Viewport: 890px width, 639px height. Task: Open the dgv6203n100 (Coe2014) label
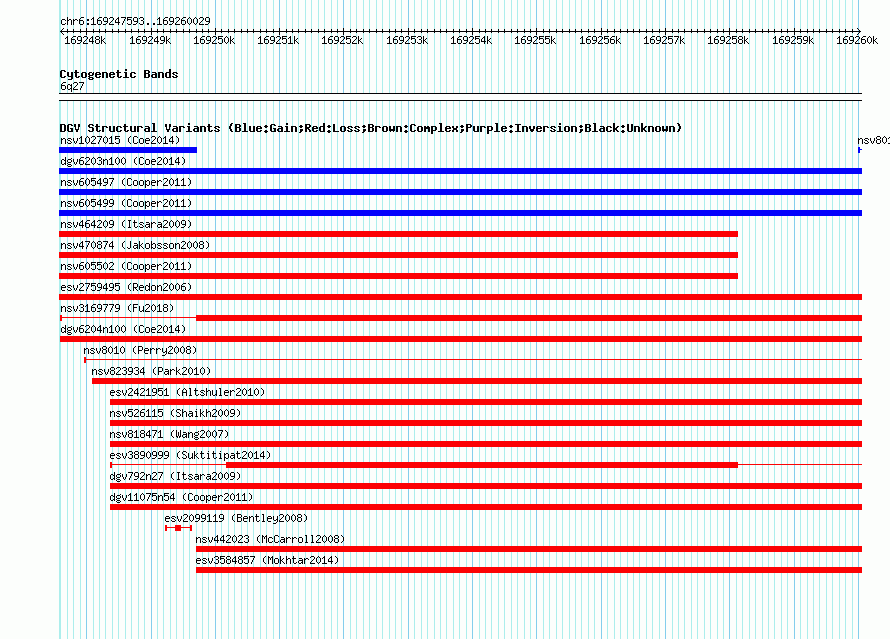coord(123,161)
